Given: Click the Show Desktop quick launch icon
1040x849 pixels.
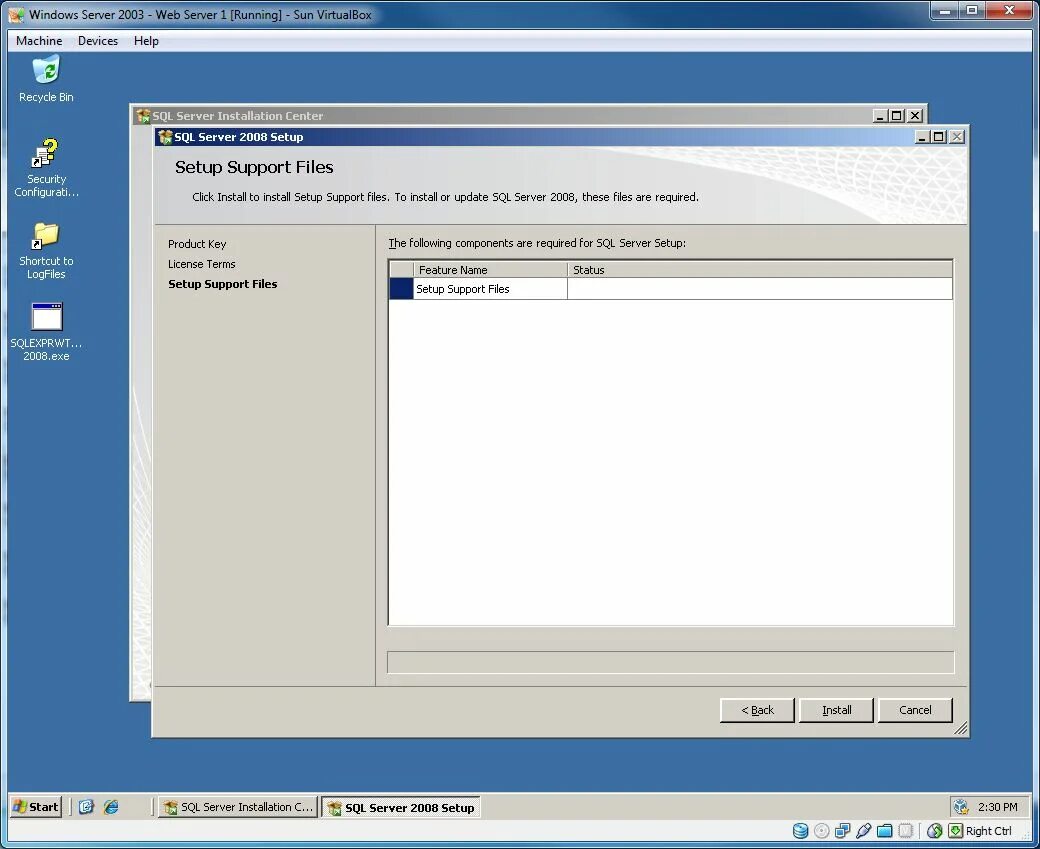Looking at the screenshot, I should coord(86,807).
